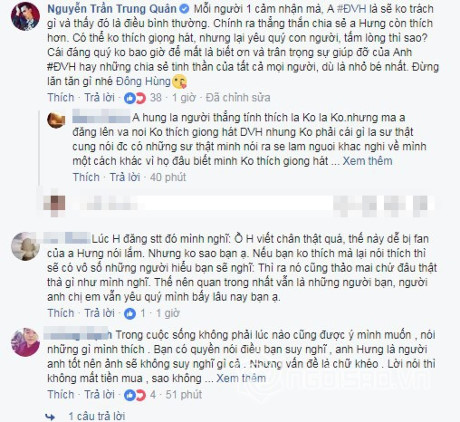This screenshot has width=460, height=422.
Task: Expand the '1 câu trả lời' replies
Action: pyautogui.click(x=97, y=416)
